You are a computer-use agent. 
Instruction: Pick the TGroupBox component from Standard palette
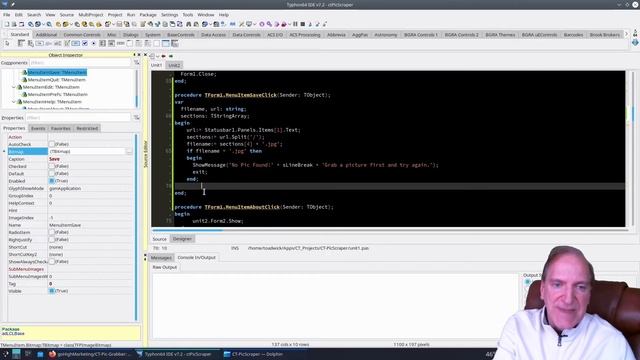click(129, 43)
